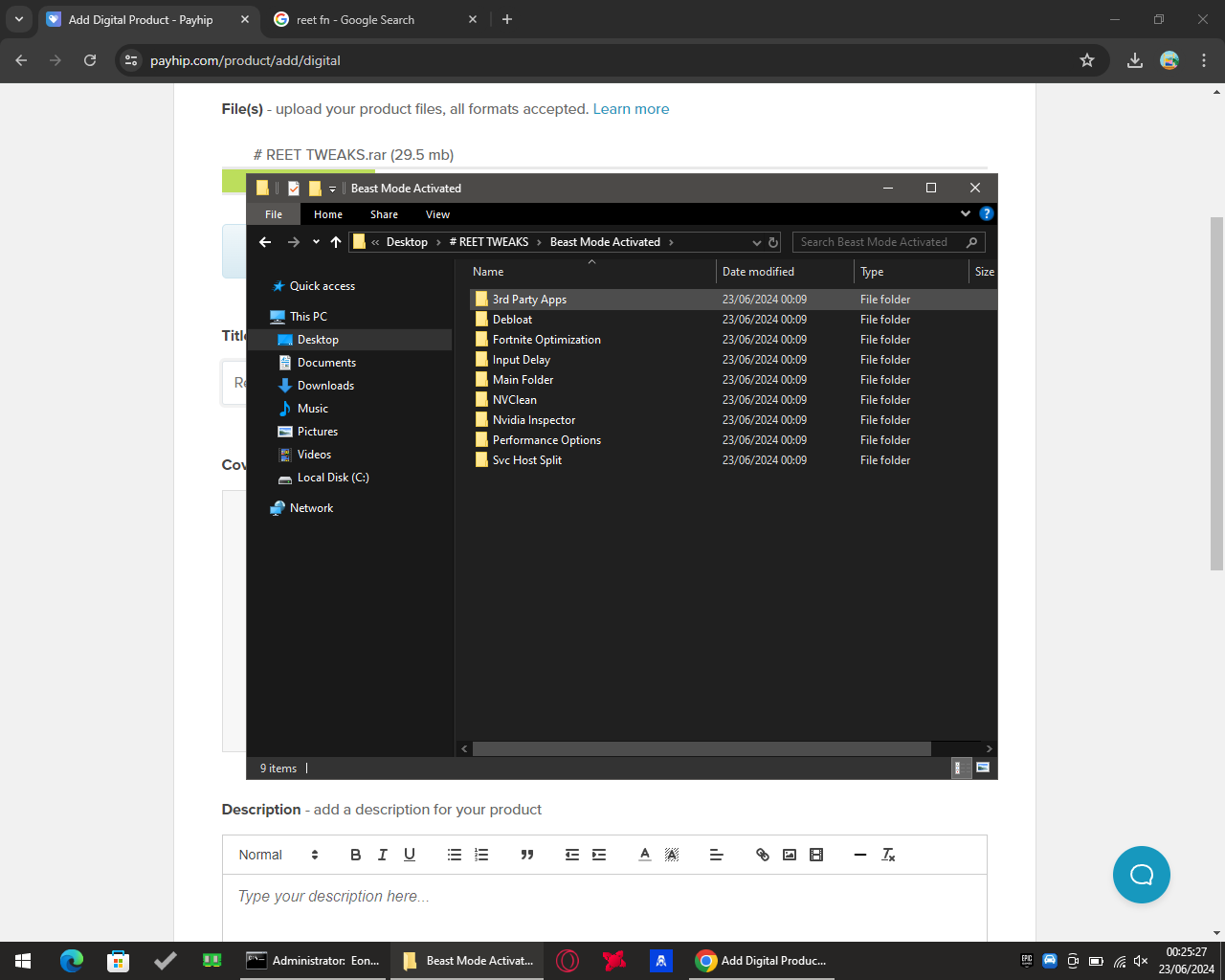Click the Explorer horizontal scrollbar
The width and height of the screenshot is (1225, 980).
point(702,748)
